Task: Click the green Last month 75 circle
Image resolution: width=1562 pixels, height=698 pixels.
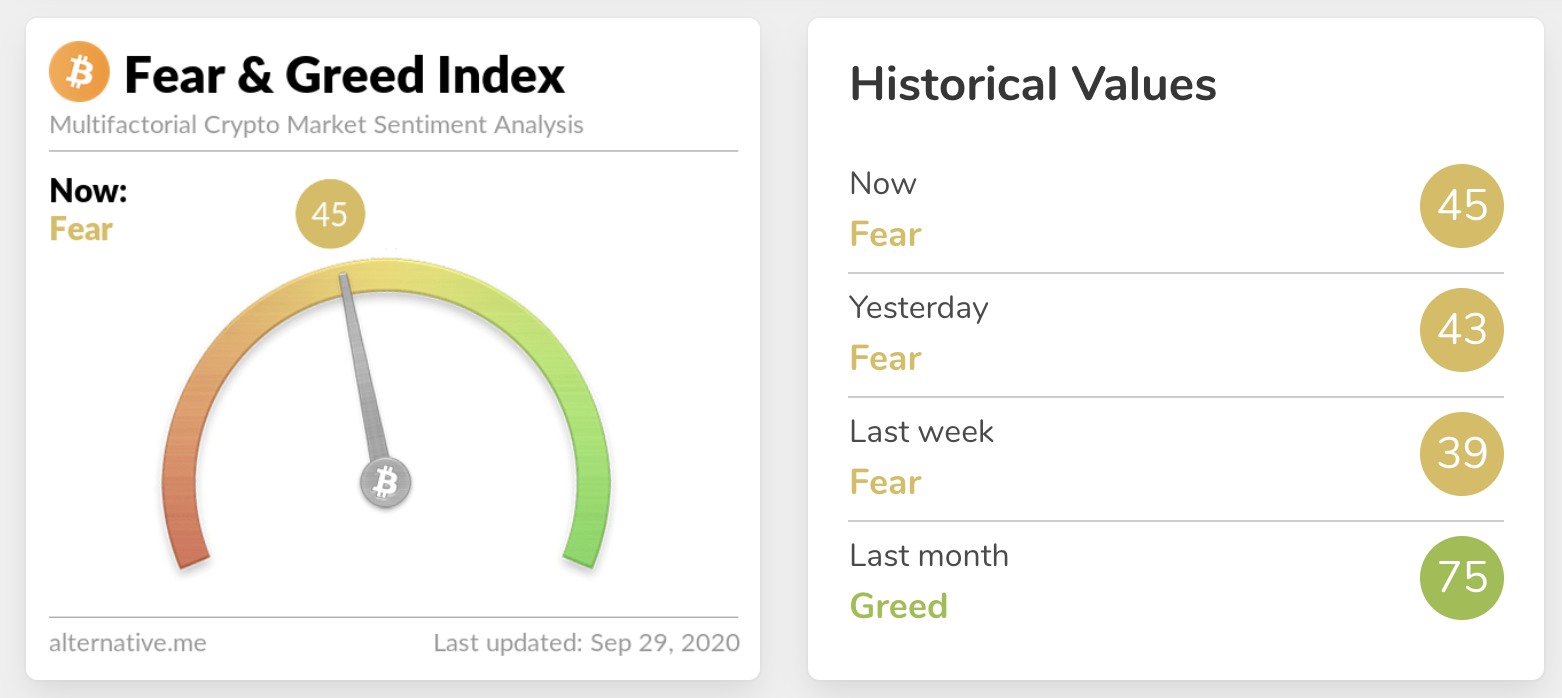Action: (1462, 578)
